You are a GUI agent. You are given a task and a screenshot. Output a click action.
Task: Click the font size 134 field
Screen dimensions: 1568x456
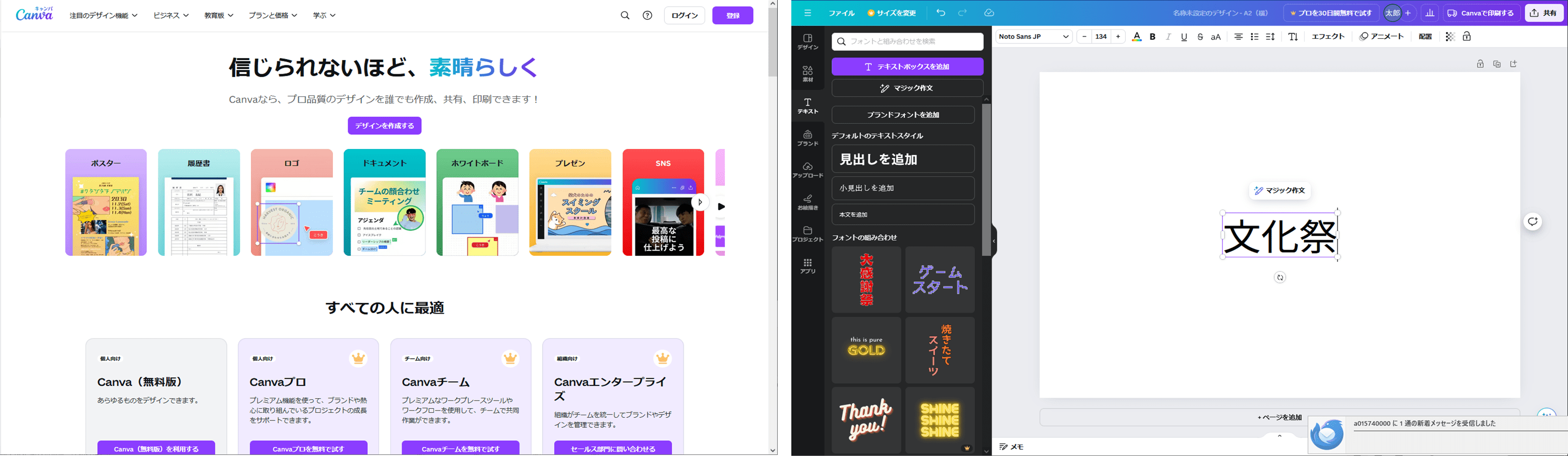coord(1101,37)
